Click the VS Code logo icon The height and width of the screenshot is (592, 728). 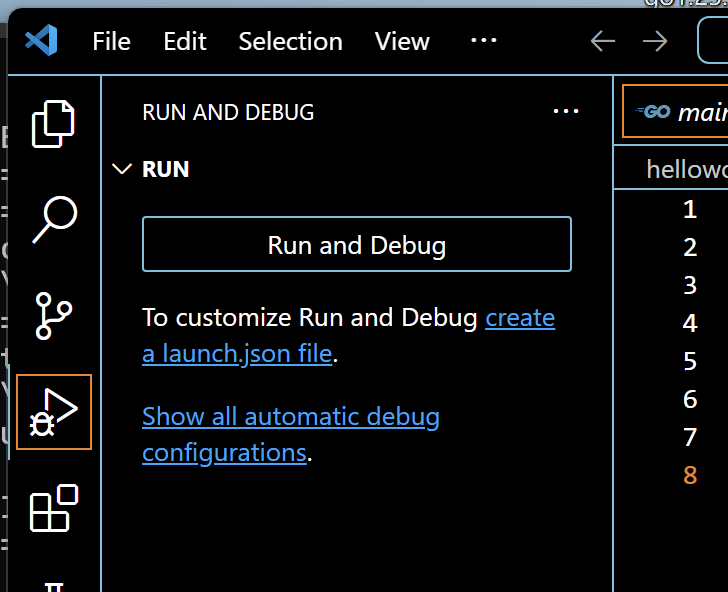point(41,40)
